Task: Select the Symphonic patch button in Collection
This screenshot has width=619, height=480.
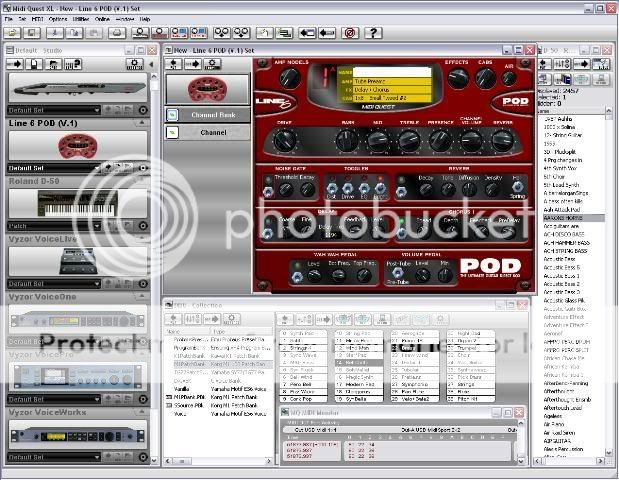Action: coord(415,384)
